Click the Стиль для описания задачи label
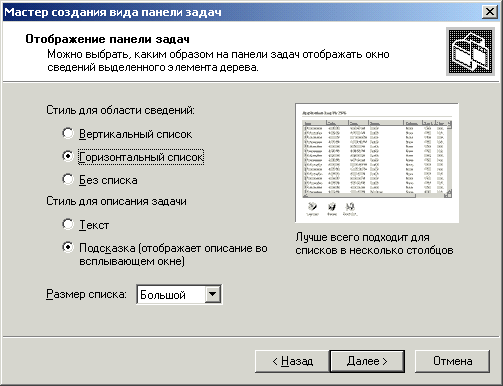 [x=116, y=201]
